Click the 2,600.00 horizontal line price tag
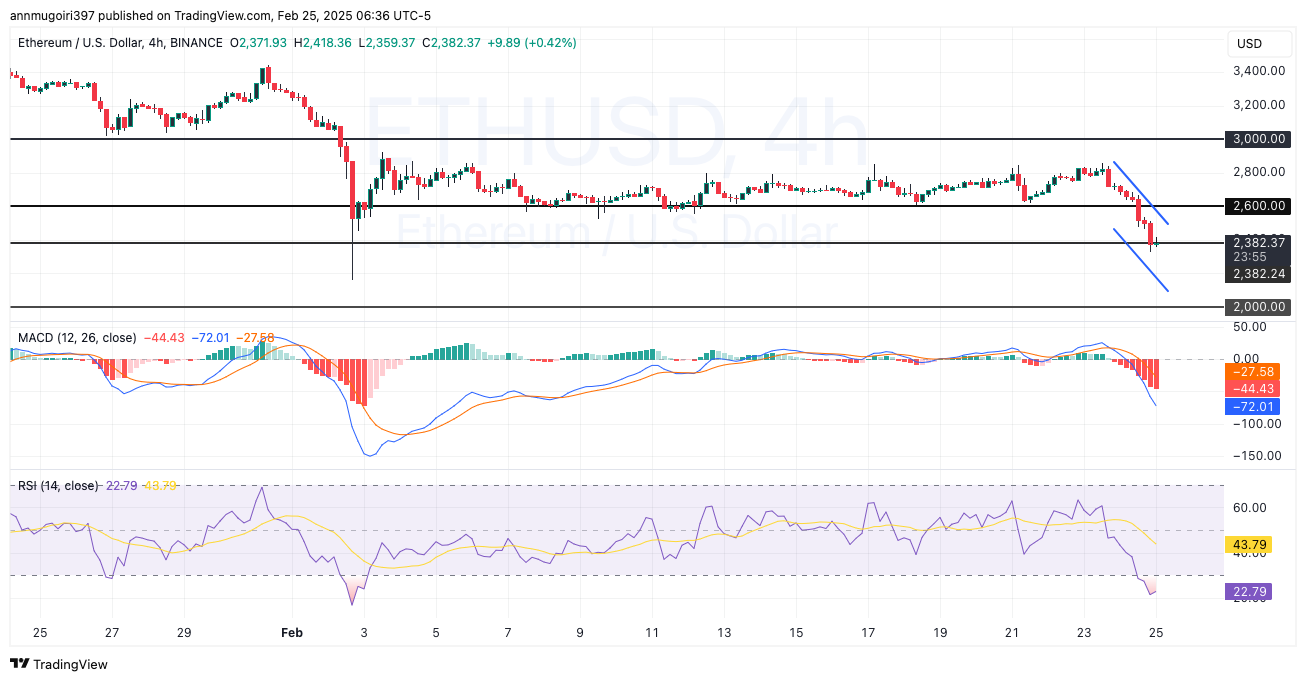 [x=1259, y=206]
